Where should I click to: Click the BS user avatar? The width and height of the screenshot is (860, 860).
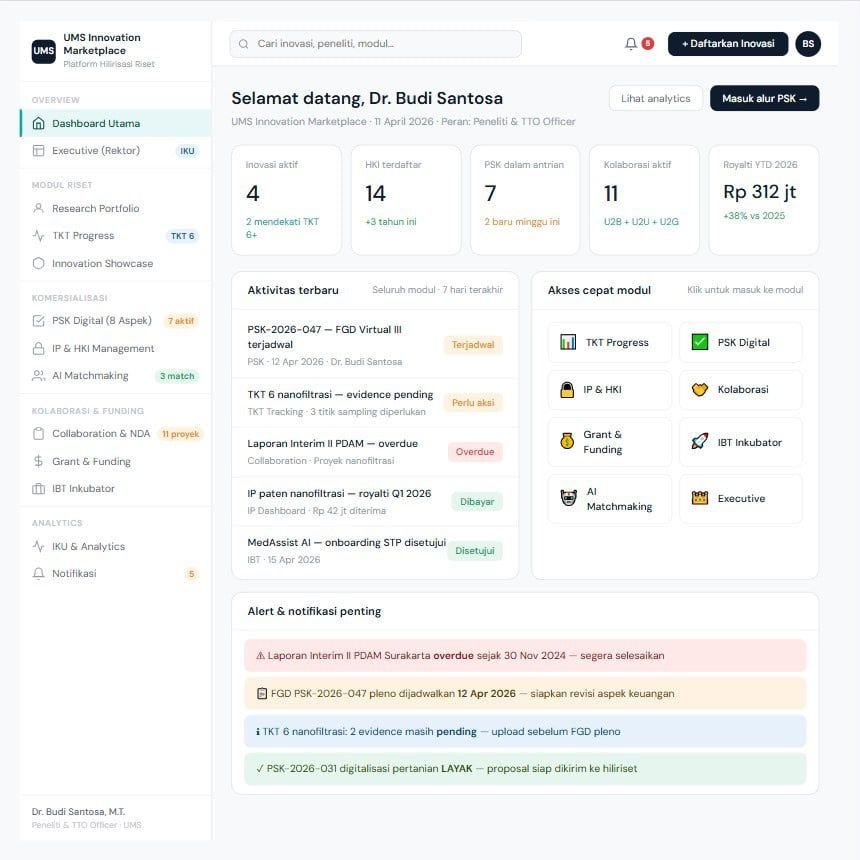click(x=808, y=44)
